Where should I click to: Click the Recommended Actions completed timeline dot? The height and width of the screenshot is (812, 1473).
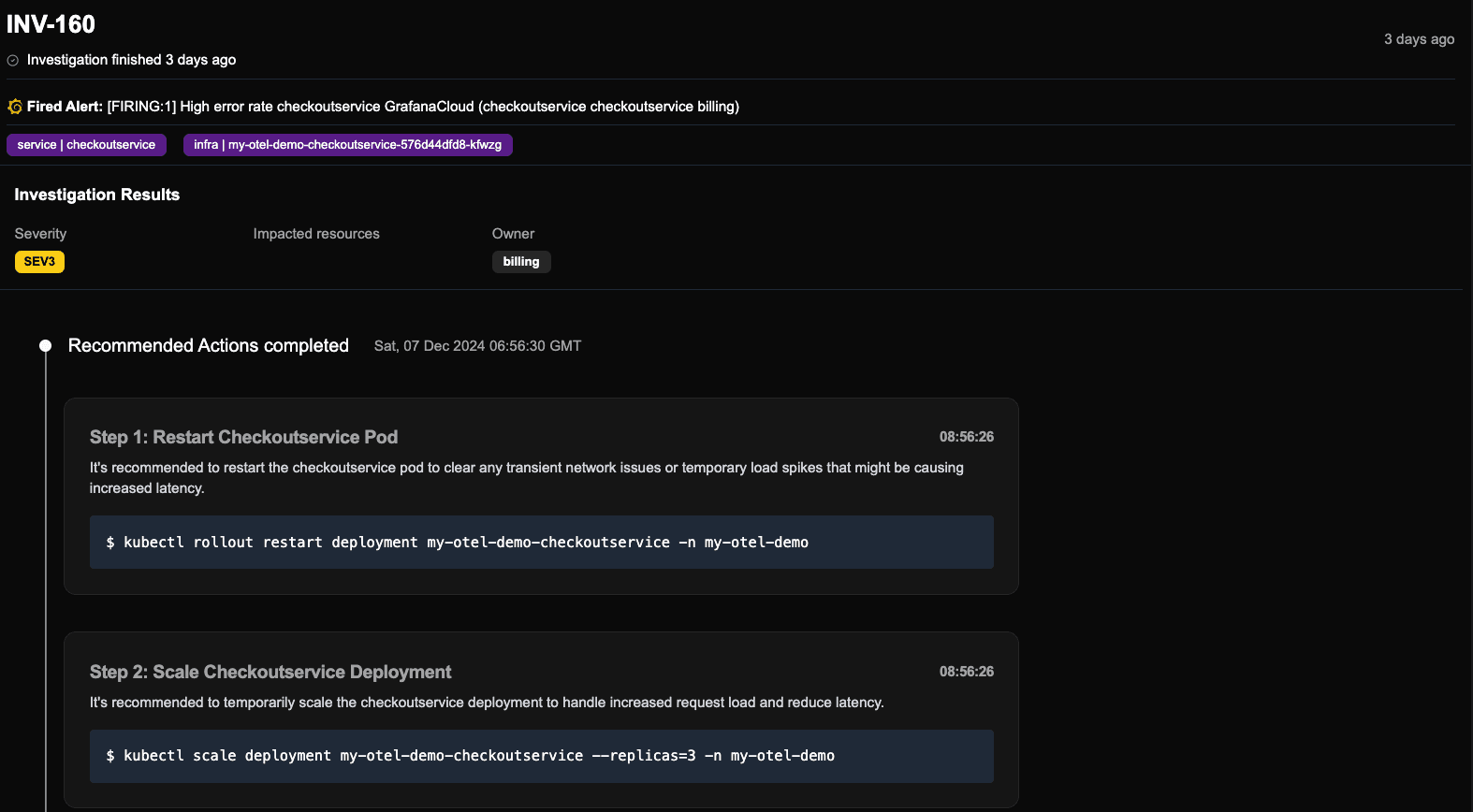tap(45, 346)
